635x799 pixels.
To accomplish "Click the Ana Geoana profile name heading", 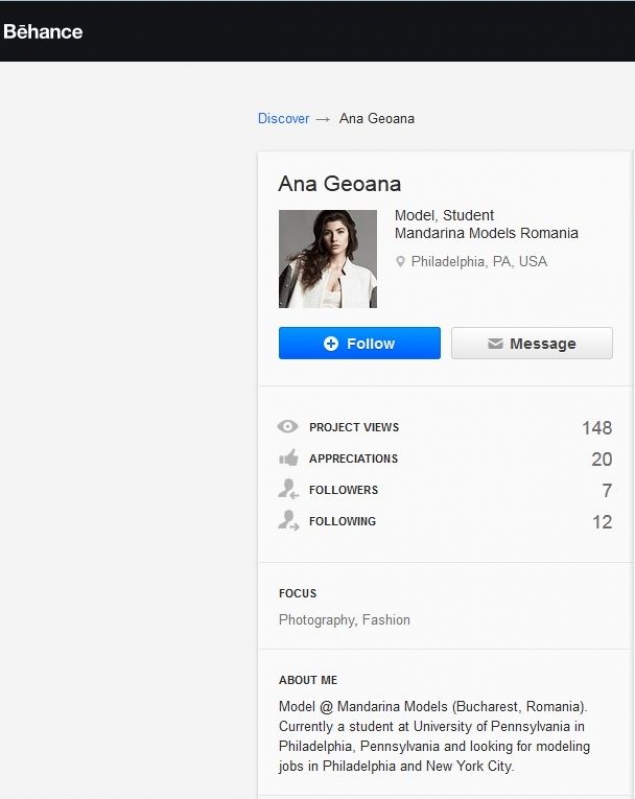I will (339, 184).
